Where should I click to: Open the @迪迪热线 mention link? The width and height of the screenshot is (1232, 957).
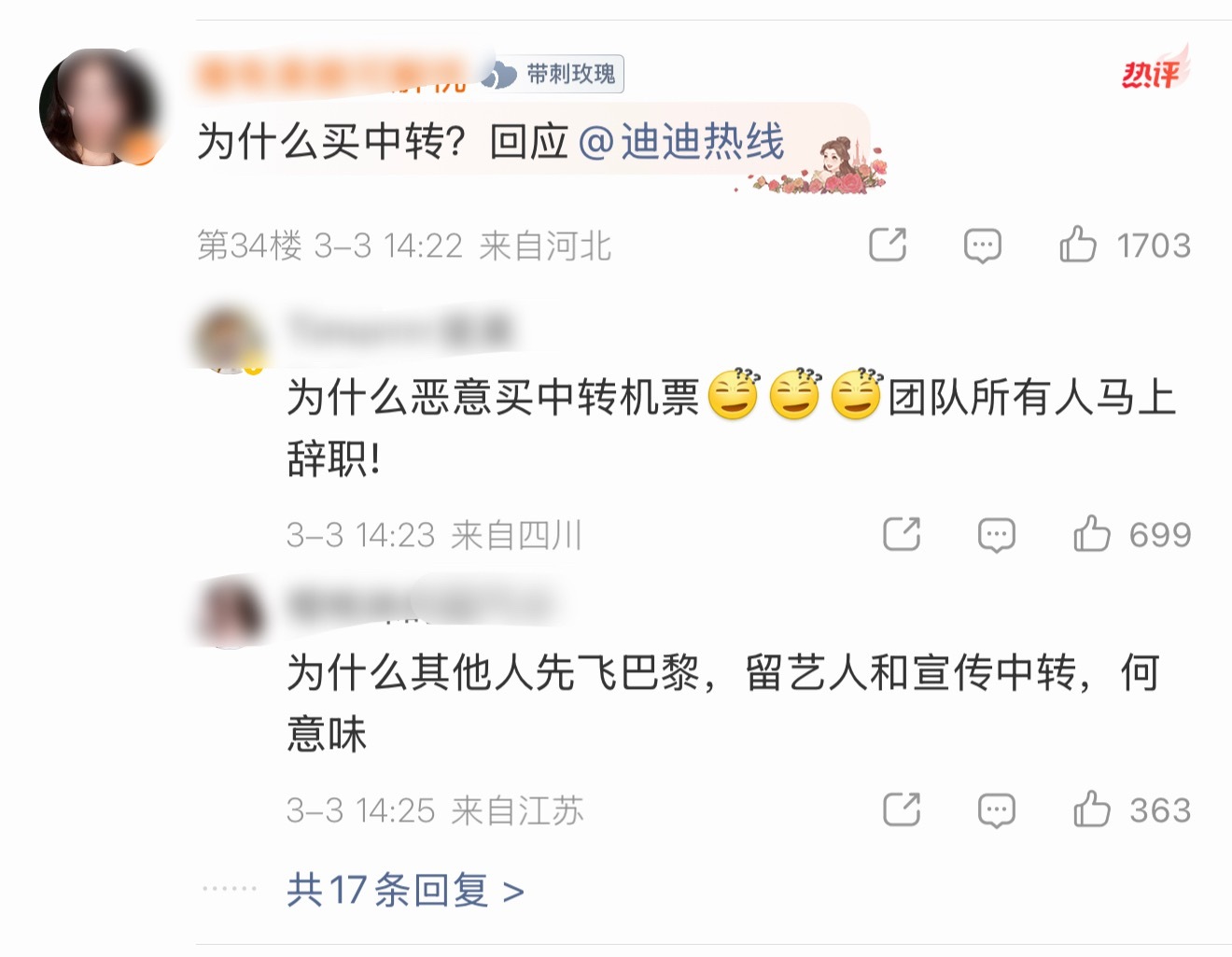click(681, 142)
